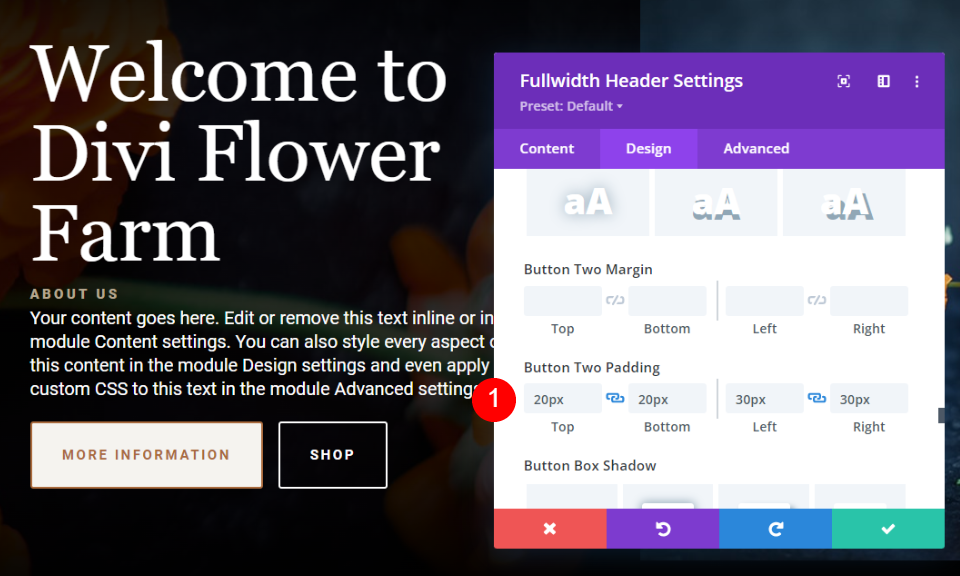Unlink Button Two Padding left and right
The image size is (960, 576).
[817, 398]
